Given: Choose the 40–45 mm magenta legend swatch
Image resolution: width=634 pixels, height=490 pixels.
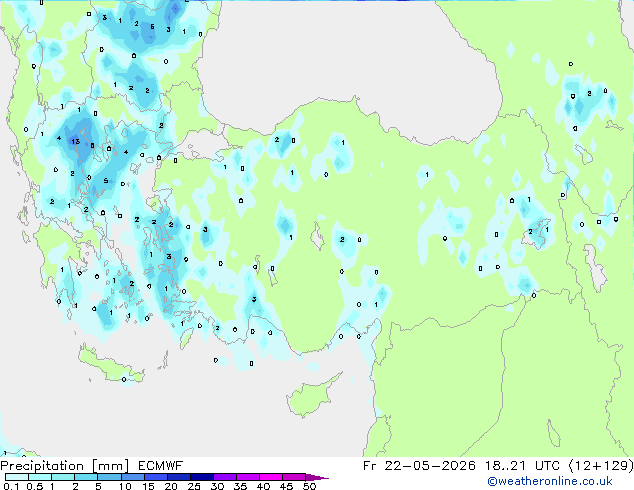Looking at the screenshot, I should [x=271, y=477].
